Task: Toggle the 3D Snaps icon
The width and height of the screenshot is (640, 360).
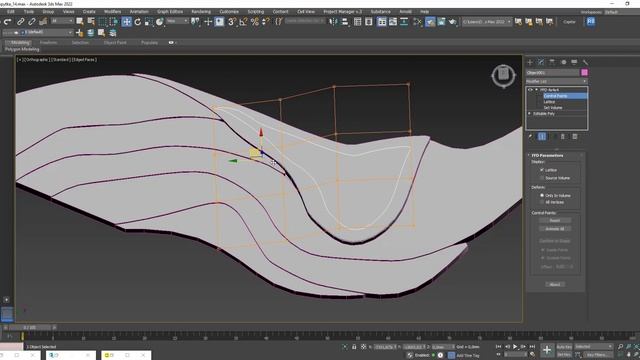Action: [x=232, y=22]
